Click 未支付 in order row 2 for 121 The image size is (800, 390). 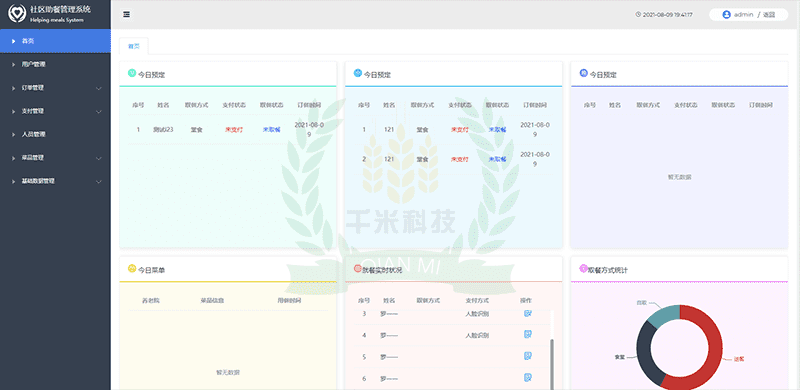click(x=460, y=159)
